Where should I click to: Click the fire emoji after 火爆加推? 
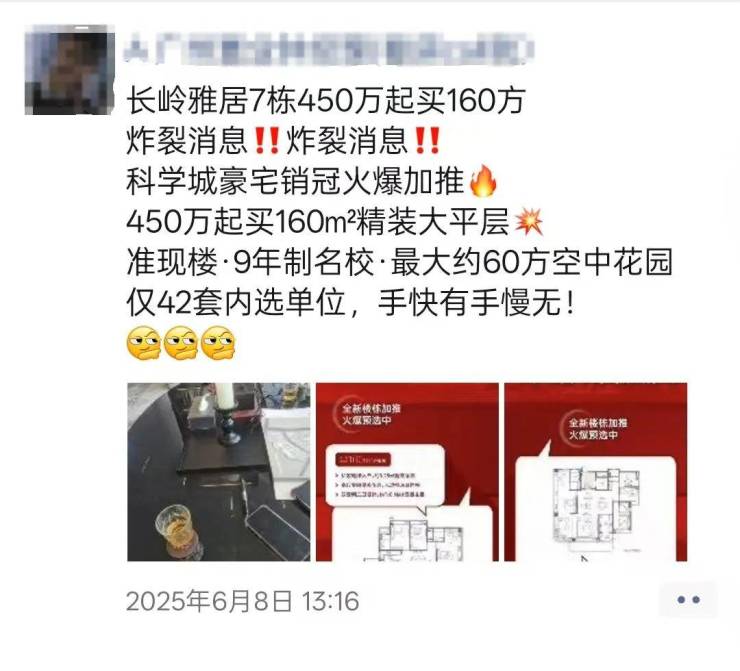(x=483, y=181)
